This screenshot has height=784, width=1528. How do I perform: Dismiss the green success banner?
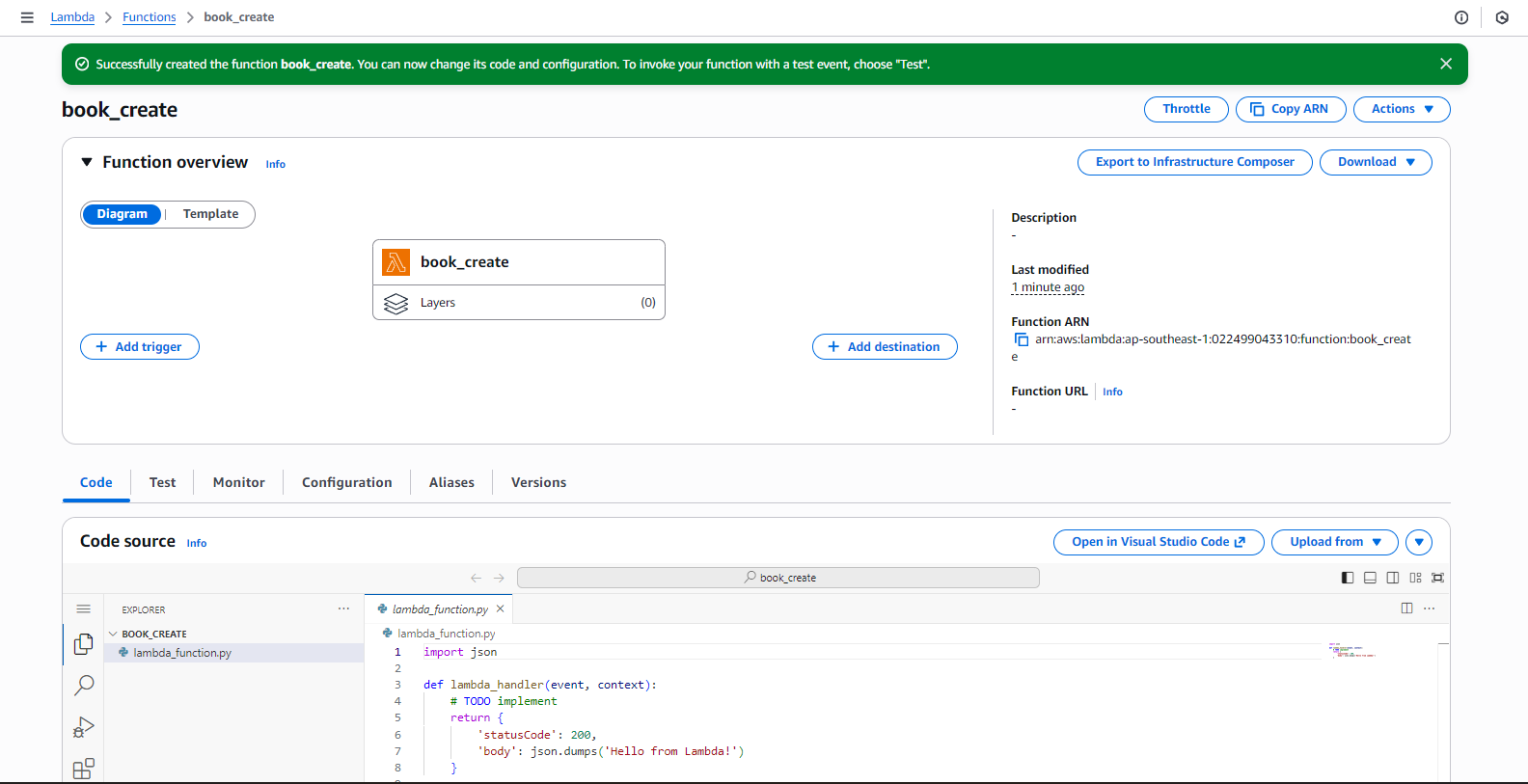tap(1446, 64)
